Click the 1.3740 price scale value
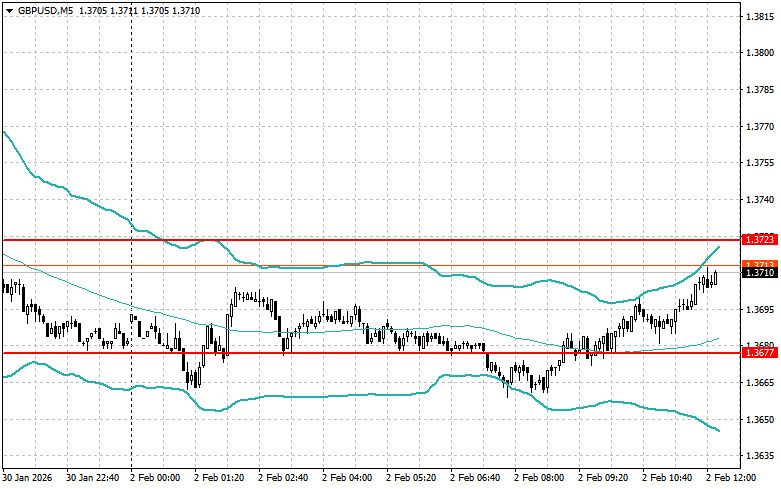 (x=760, y=200)
